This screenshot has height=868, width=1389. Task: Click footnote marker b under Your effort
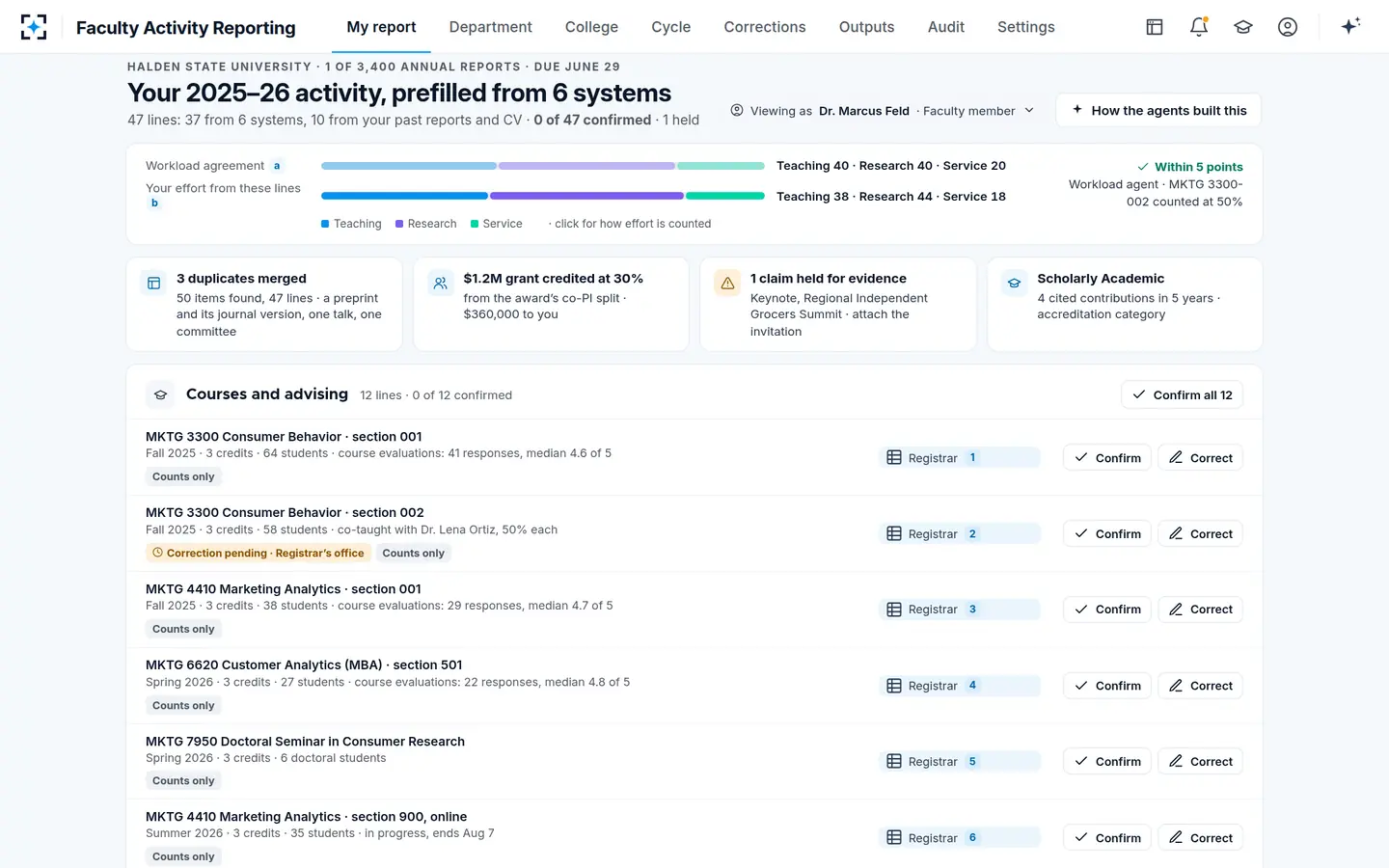[154, 203]
